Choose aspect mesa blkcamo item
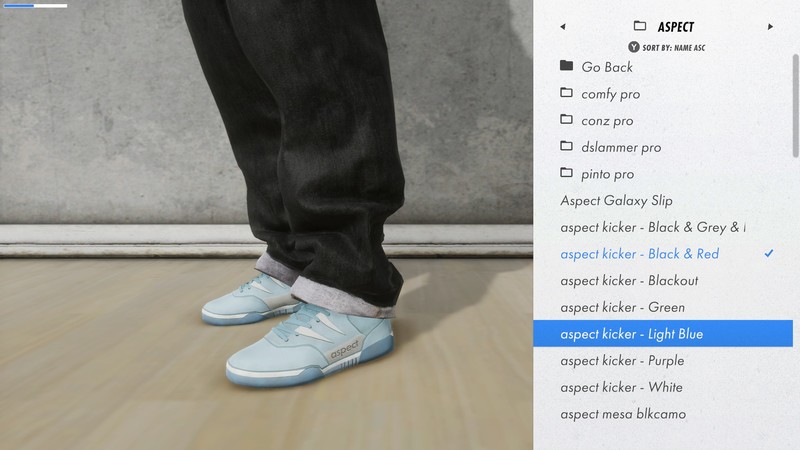This screenshot has width=800, height=450. (622, 414)
